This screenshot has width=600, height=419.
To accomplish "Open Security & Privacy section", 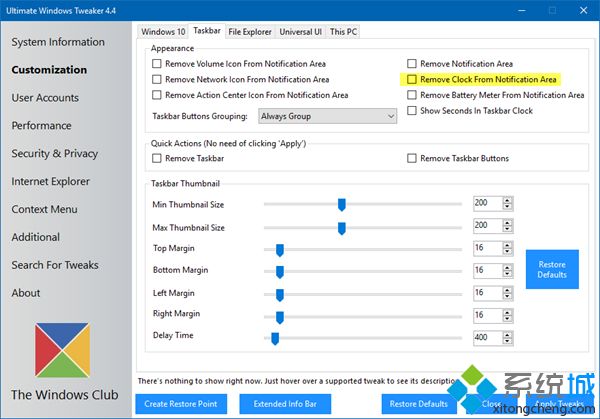I will (x=54, y=153).
